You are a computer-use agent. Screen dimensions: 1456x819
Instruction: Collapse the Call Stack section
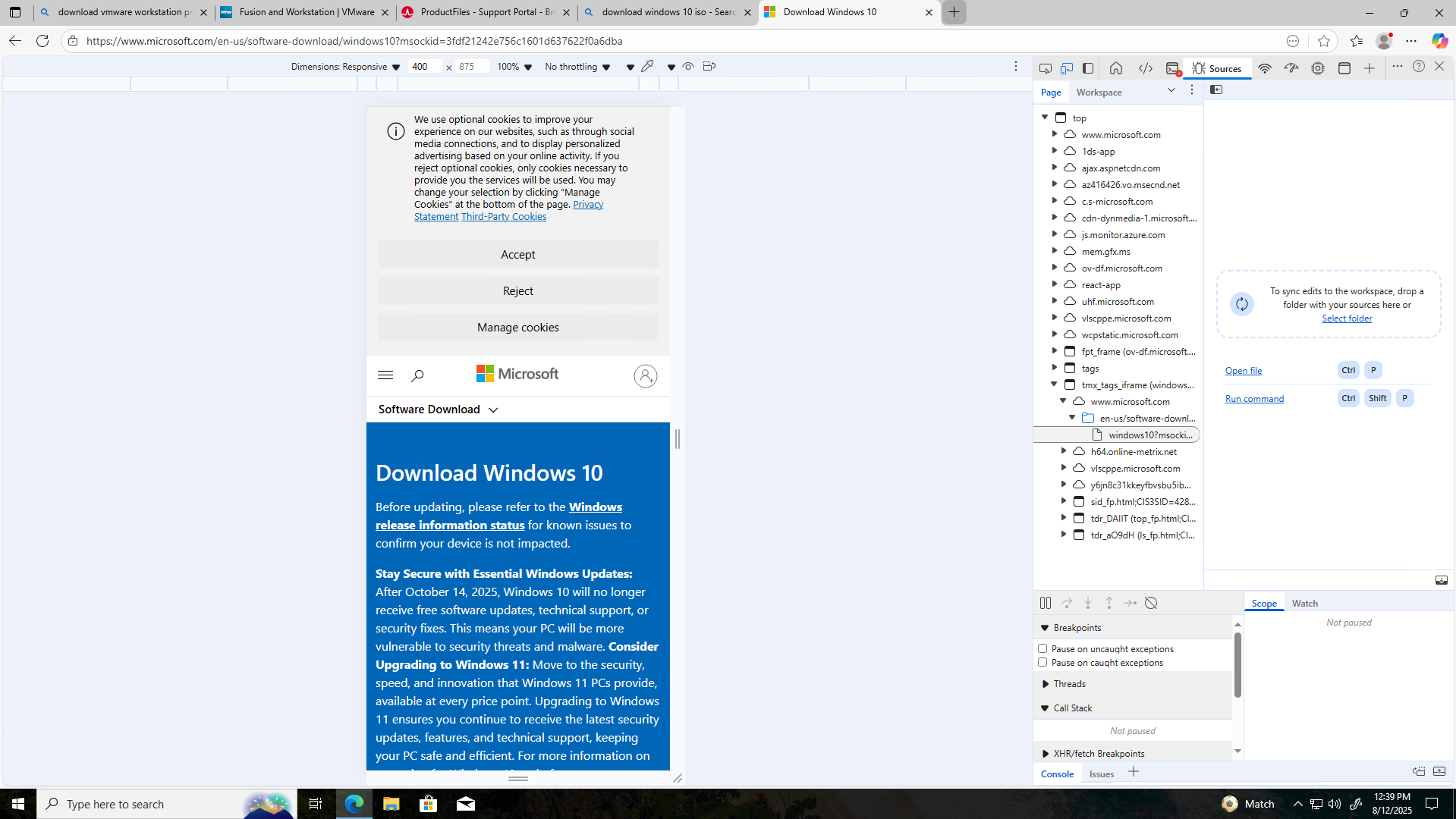(1045, 708)
